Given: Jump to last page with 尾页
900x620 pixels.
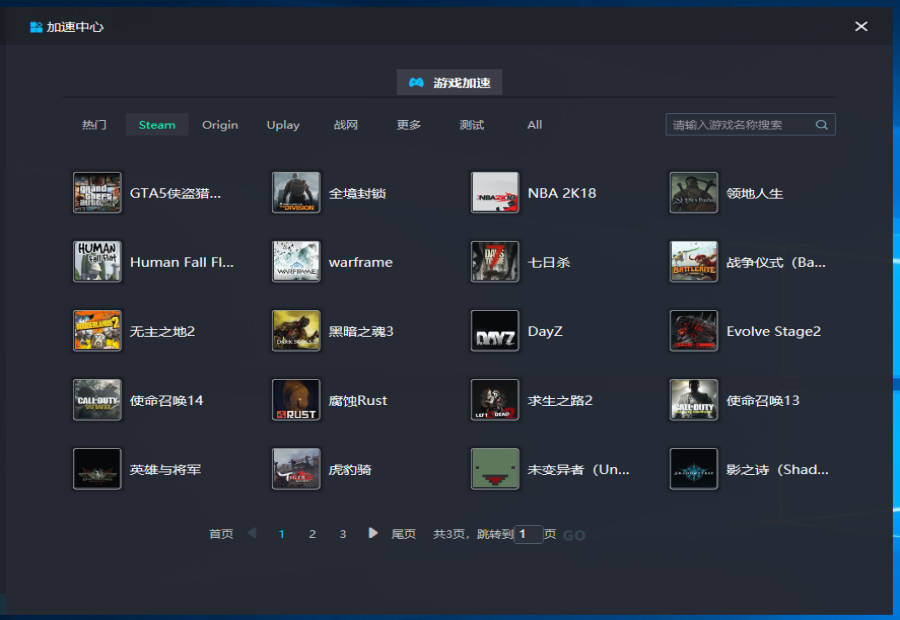Looking at the screenshot, I should (x=404, y=534).
